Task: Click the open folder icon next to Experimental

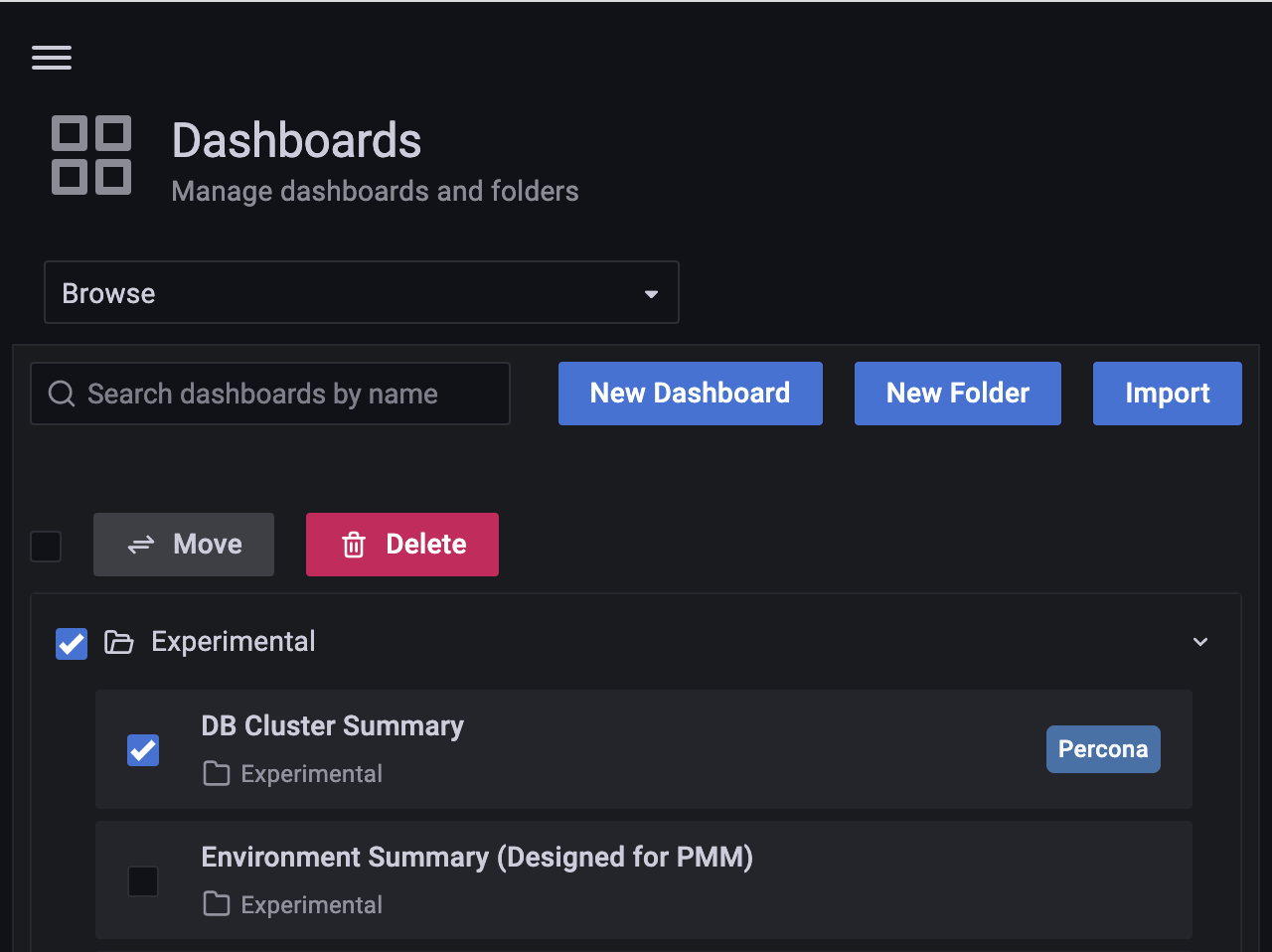Action: [119, 642]
